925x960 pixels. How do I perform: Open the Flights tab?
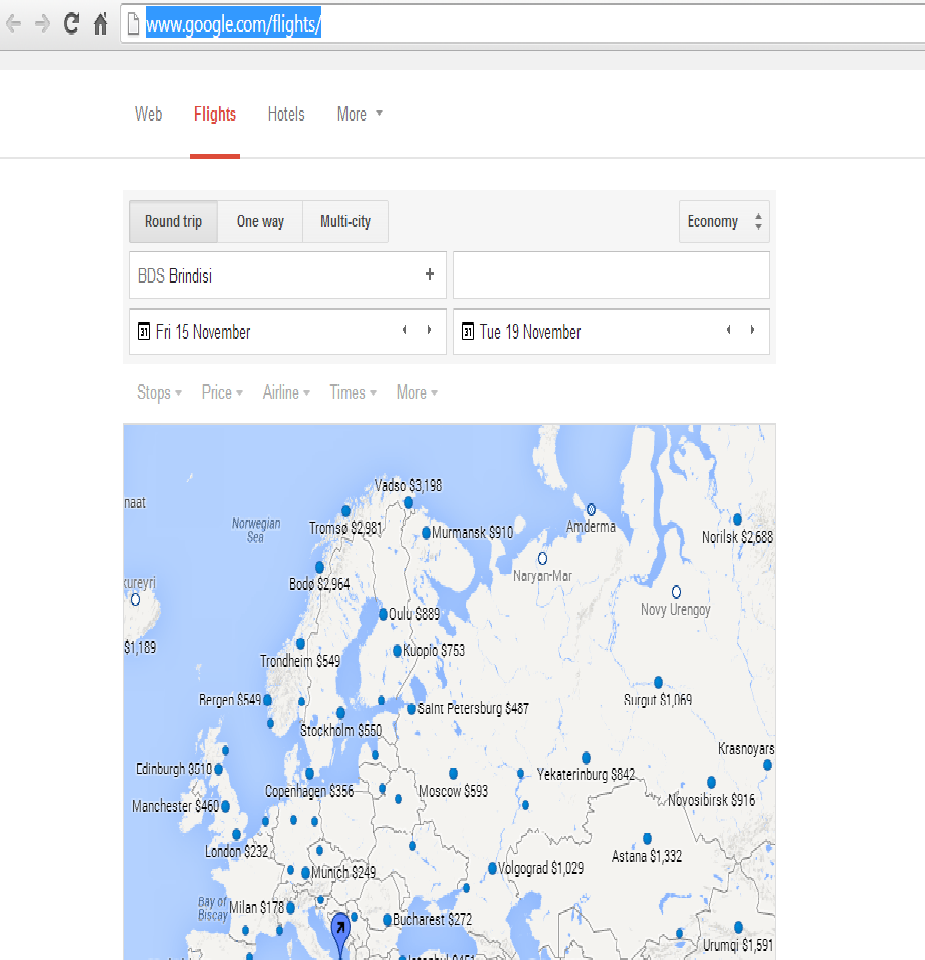215,114
